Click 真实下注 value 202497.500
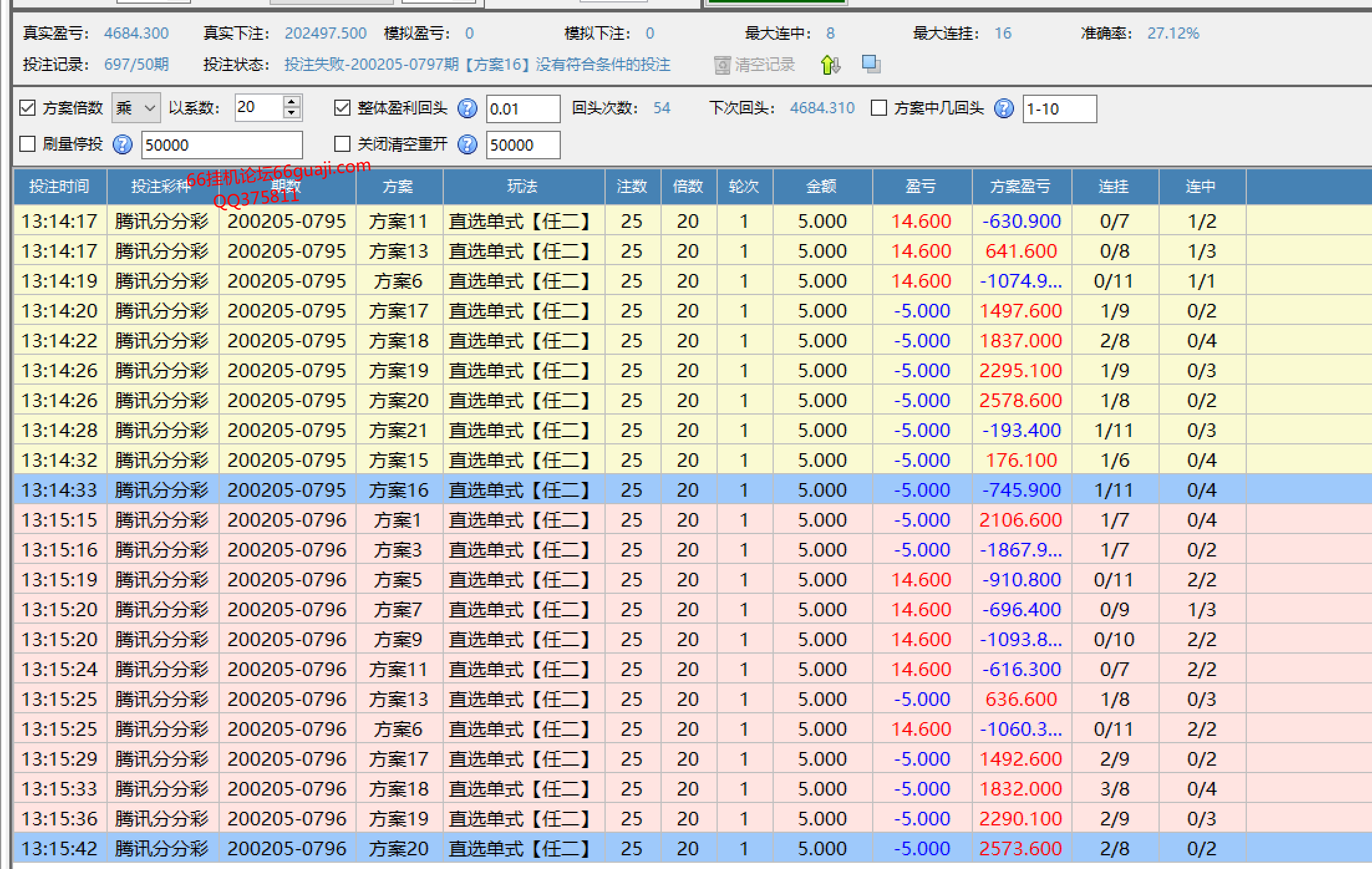Screen dimensions: 1372x869 (x=326, y=33)
